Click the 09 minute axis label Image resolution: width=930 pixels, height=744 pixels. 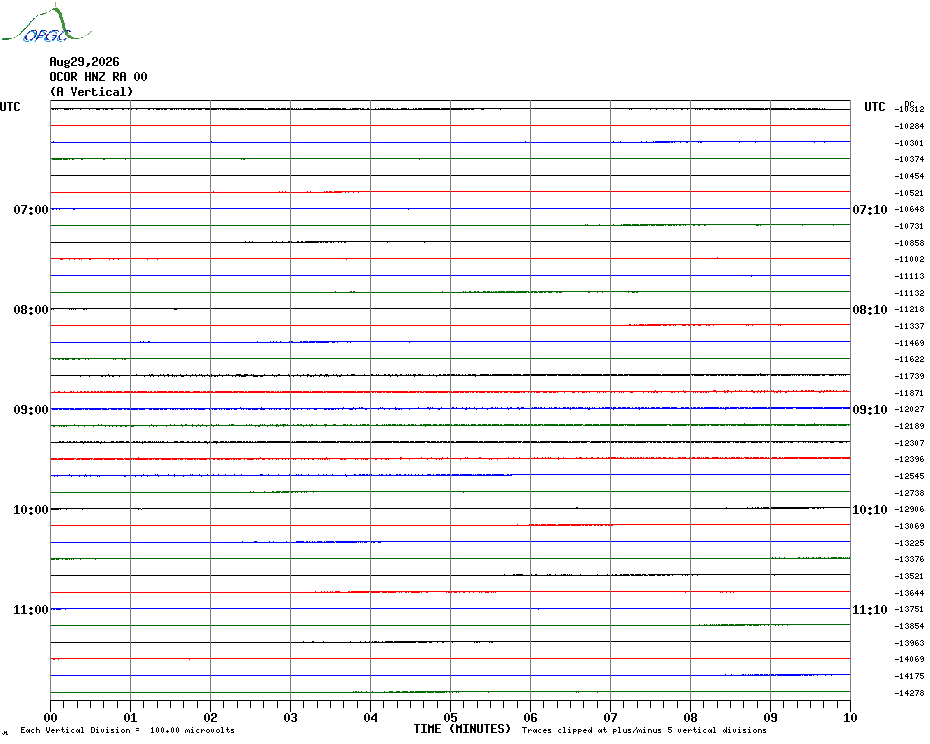pos(770,717)
